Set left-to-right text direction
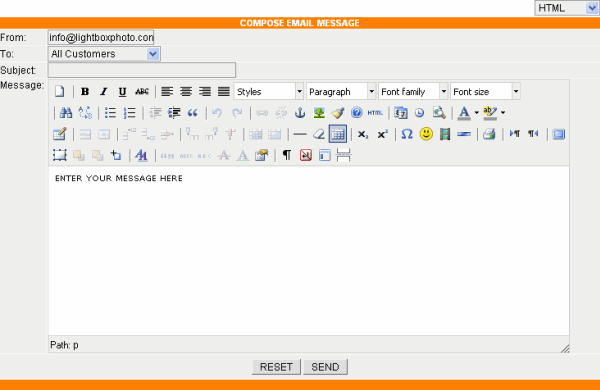The width and height of the screenshot is (600, 390). coord(515,134)
